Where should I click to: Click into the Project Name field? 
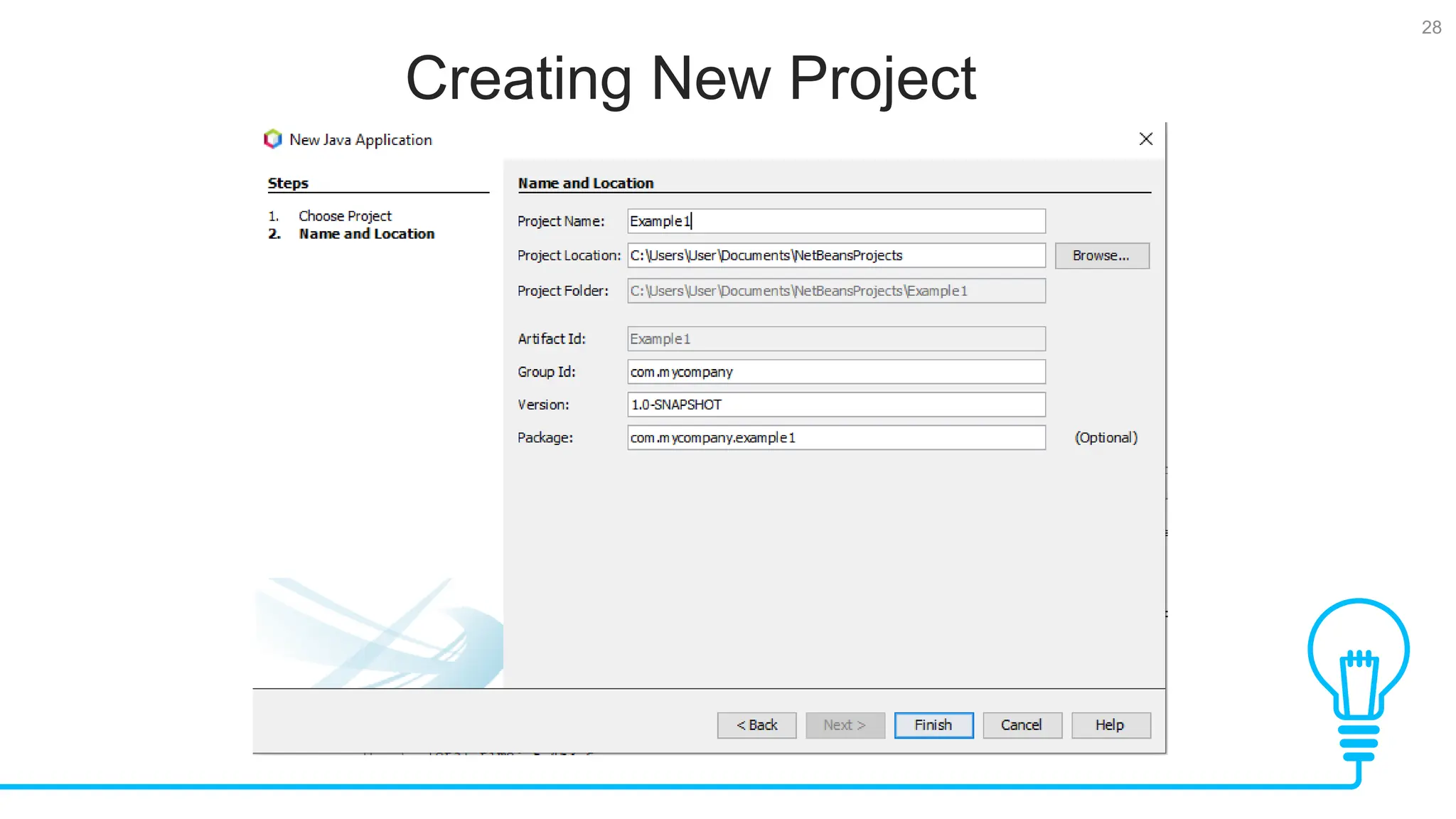[836, 221]
